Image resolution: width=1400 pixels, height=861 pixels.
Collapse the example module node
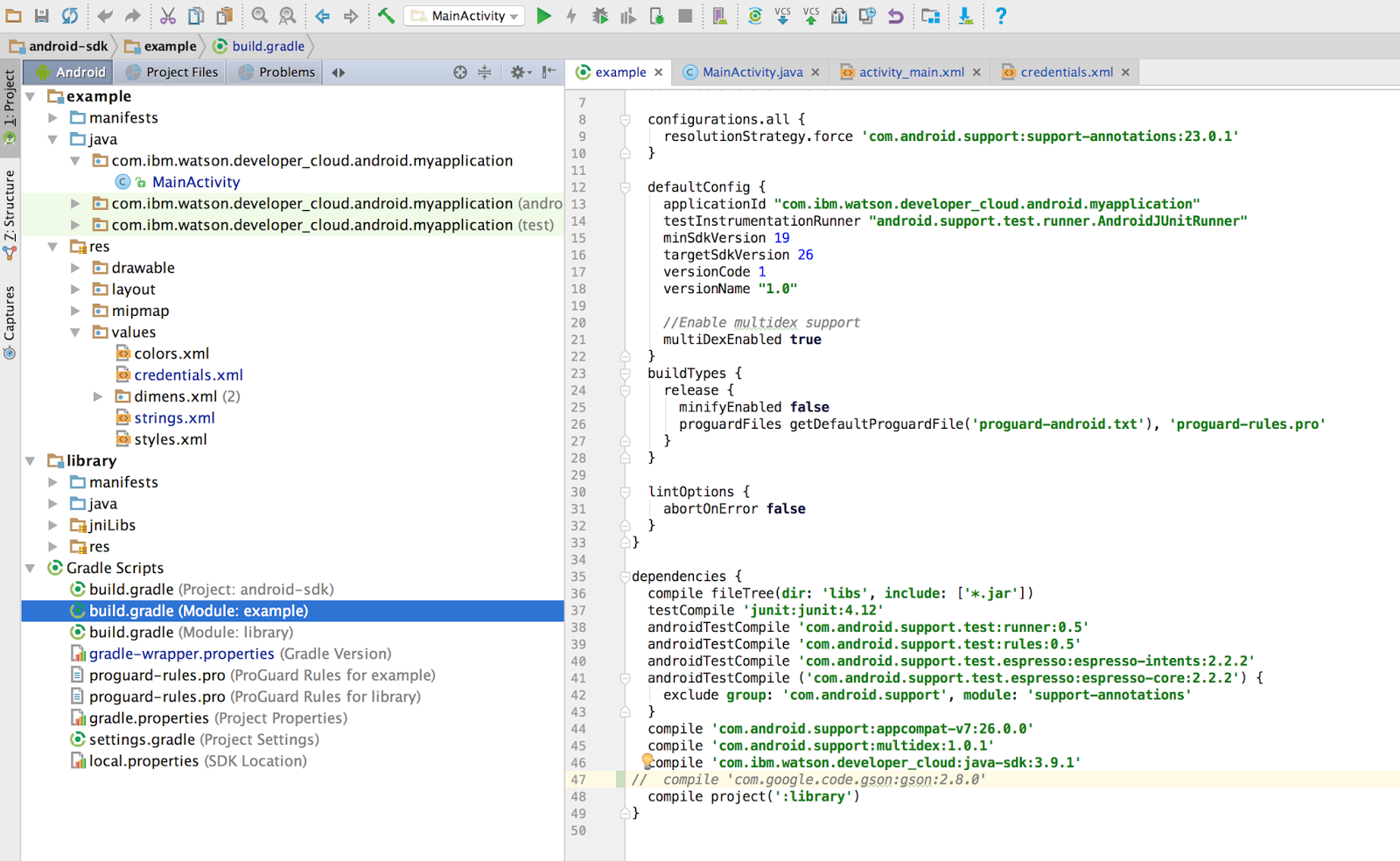[31, 96]
